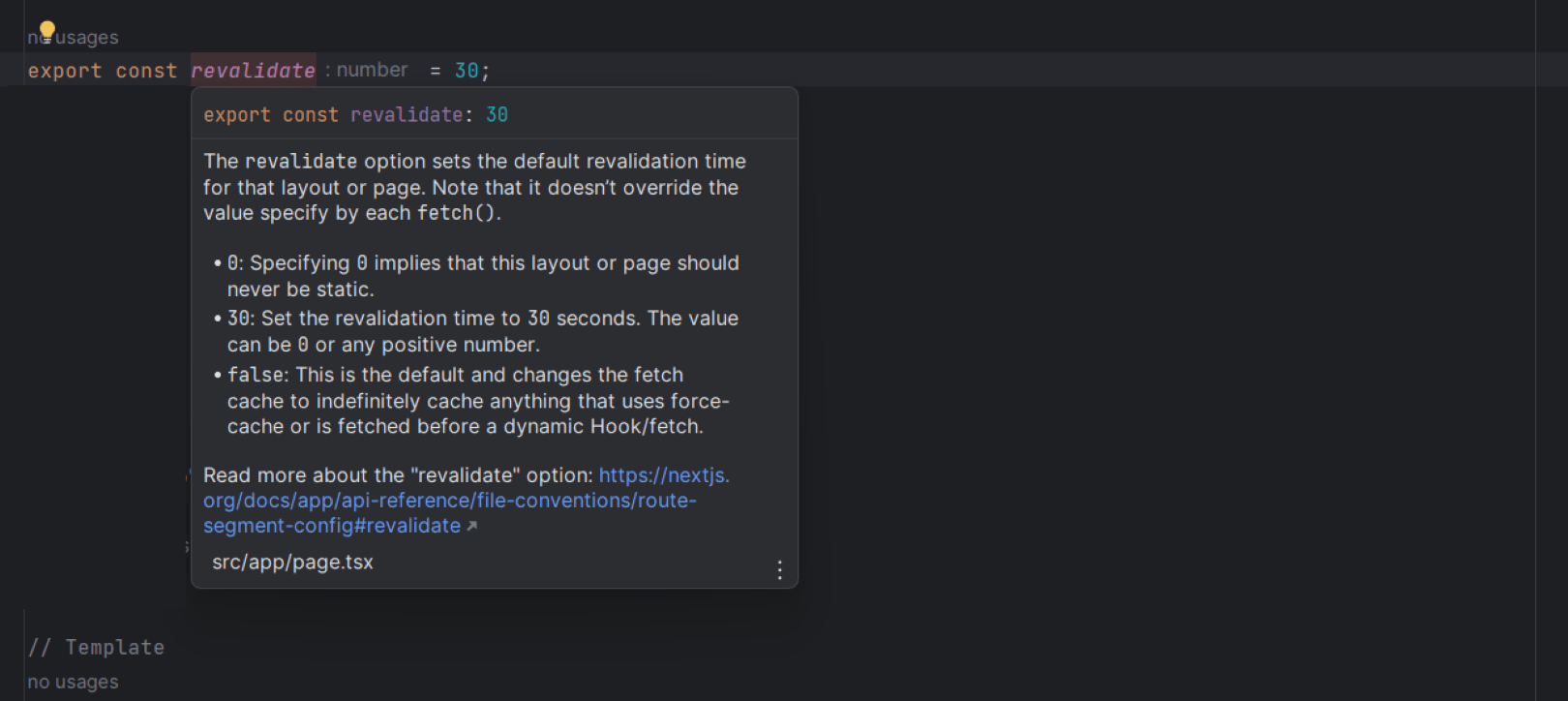Viewport: 1568px width, 701px height.
Task: Click the "no usages" hint below the Template comment
Action: (73, 682)
